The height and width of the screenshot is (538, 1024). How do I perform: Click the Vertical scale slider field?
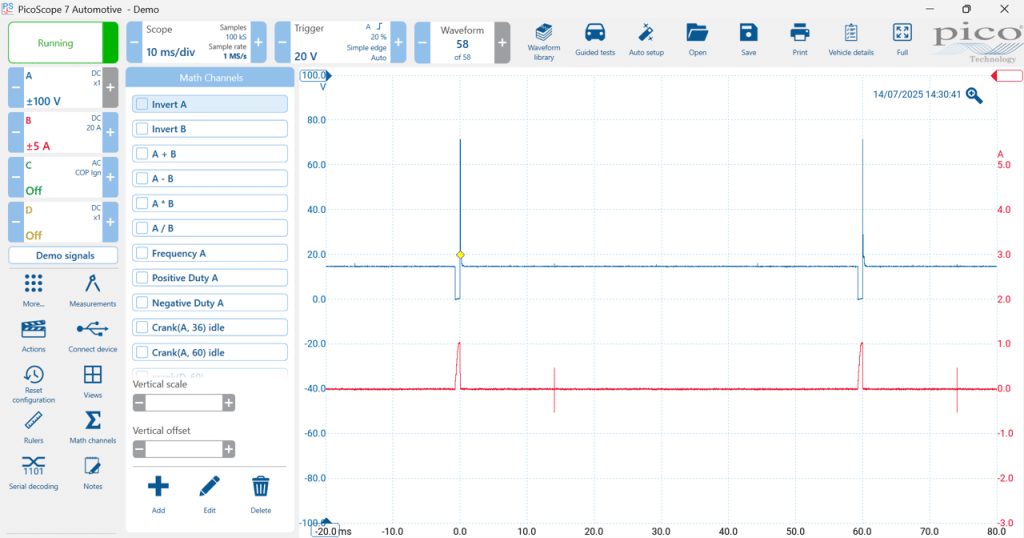[x=184, y=403]
